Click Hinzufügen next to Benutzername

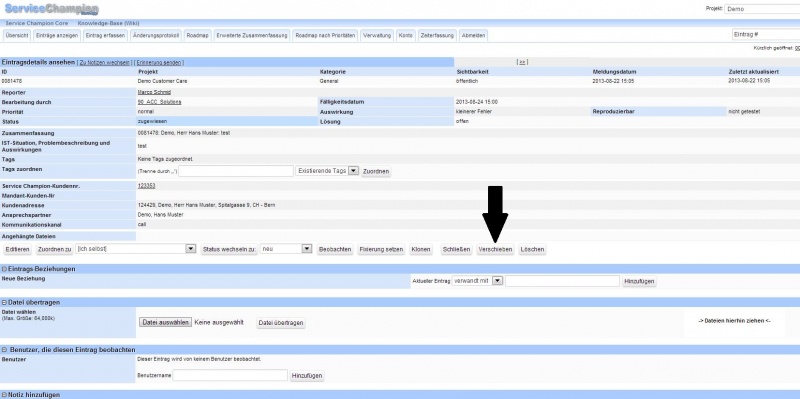click(307, 376)
